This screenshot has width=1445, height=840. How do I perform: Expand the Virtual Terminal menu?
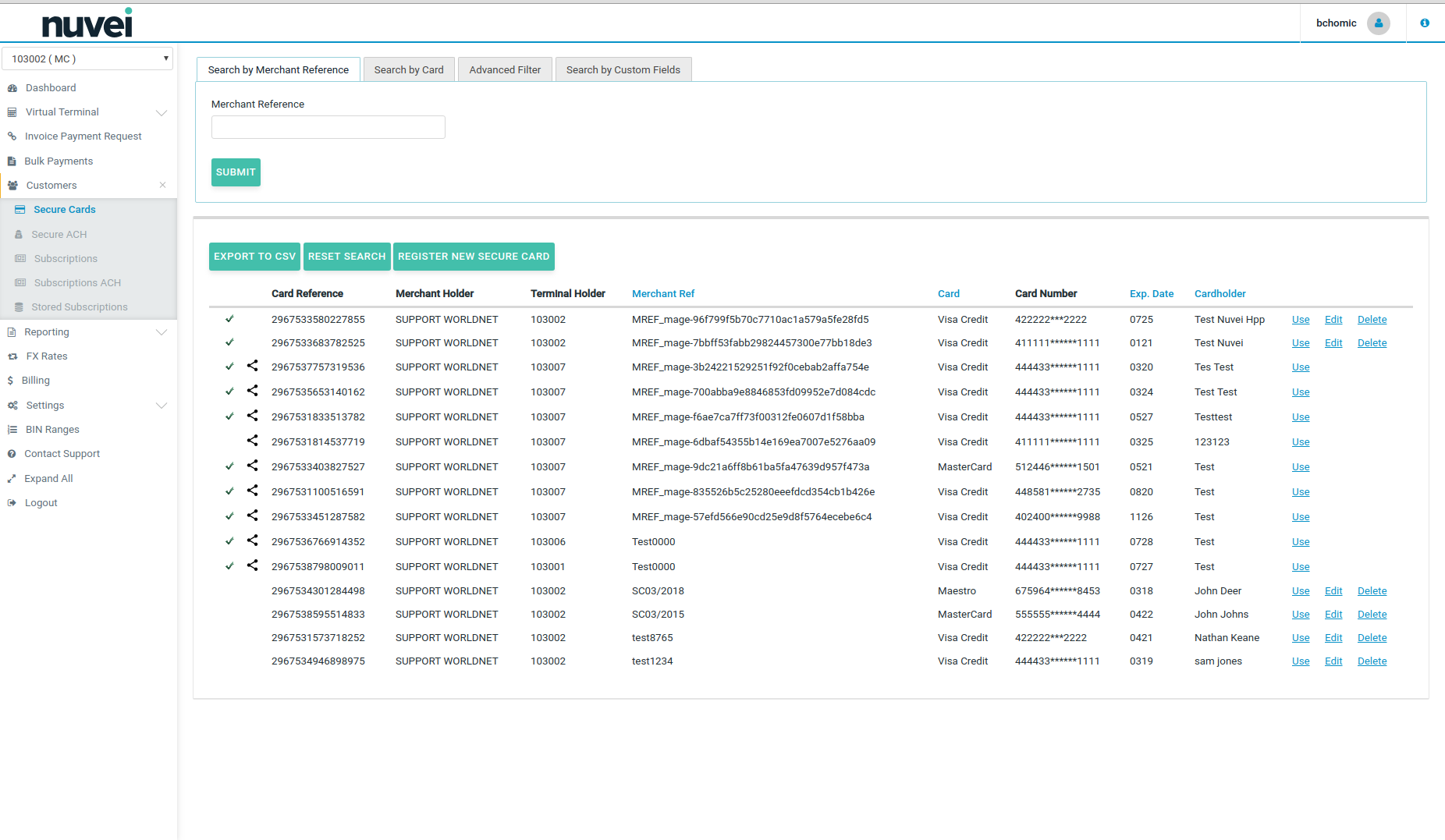pyautogui.click(x=162, y=112)
